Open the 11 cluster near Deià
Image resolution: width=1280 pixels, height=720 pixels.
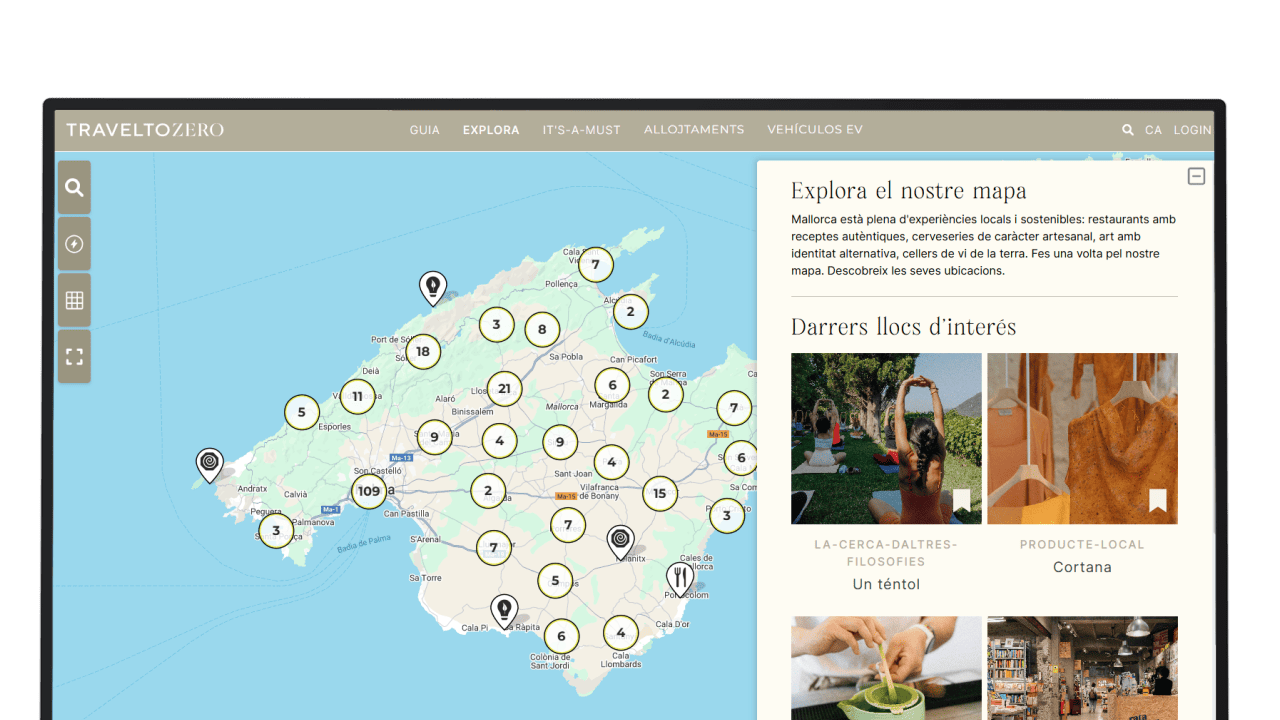tap(357, 397)
